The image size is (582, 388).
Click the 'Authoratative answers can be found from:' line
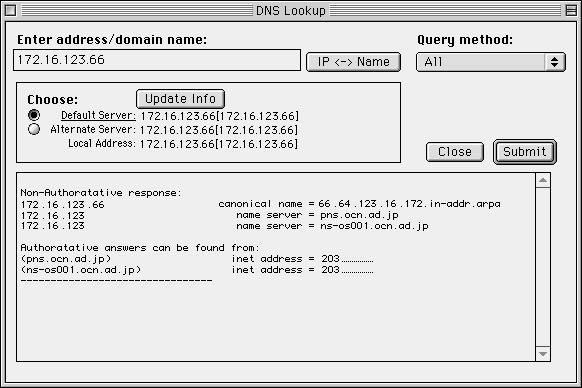pyautogui.click(x=140, y=248)
